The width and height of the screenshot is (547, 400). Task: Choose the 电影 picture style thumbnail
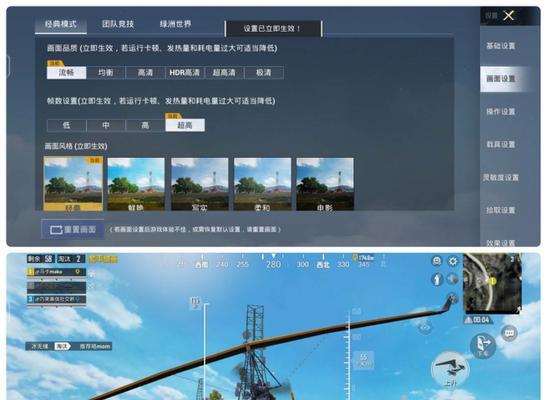325,184
